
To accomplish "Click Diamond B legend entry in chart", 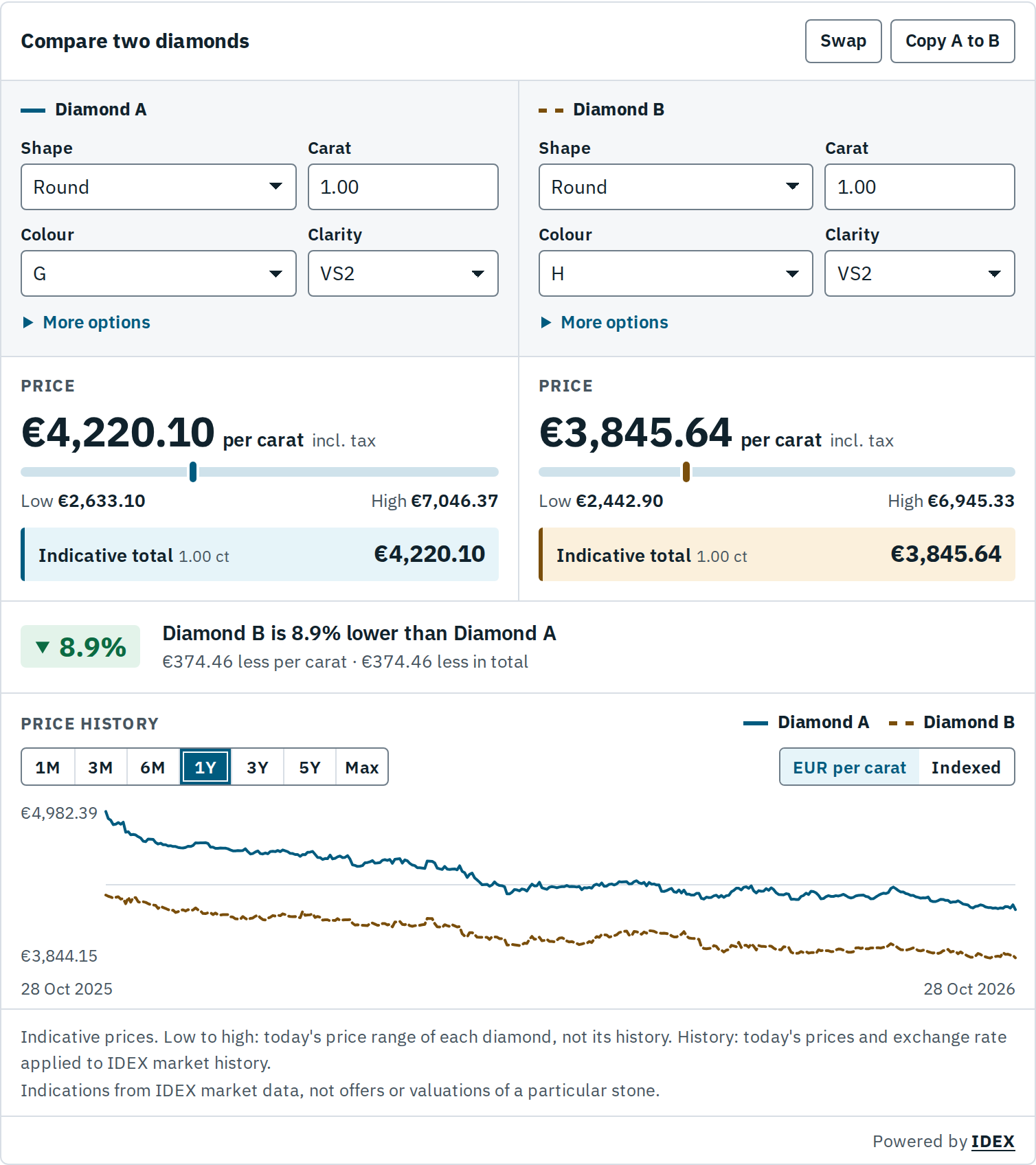I will pyautogui.click(x=951, y=723).
